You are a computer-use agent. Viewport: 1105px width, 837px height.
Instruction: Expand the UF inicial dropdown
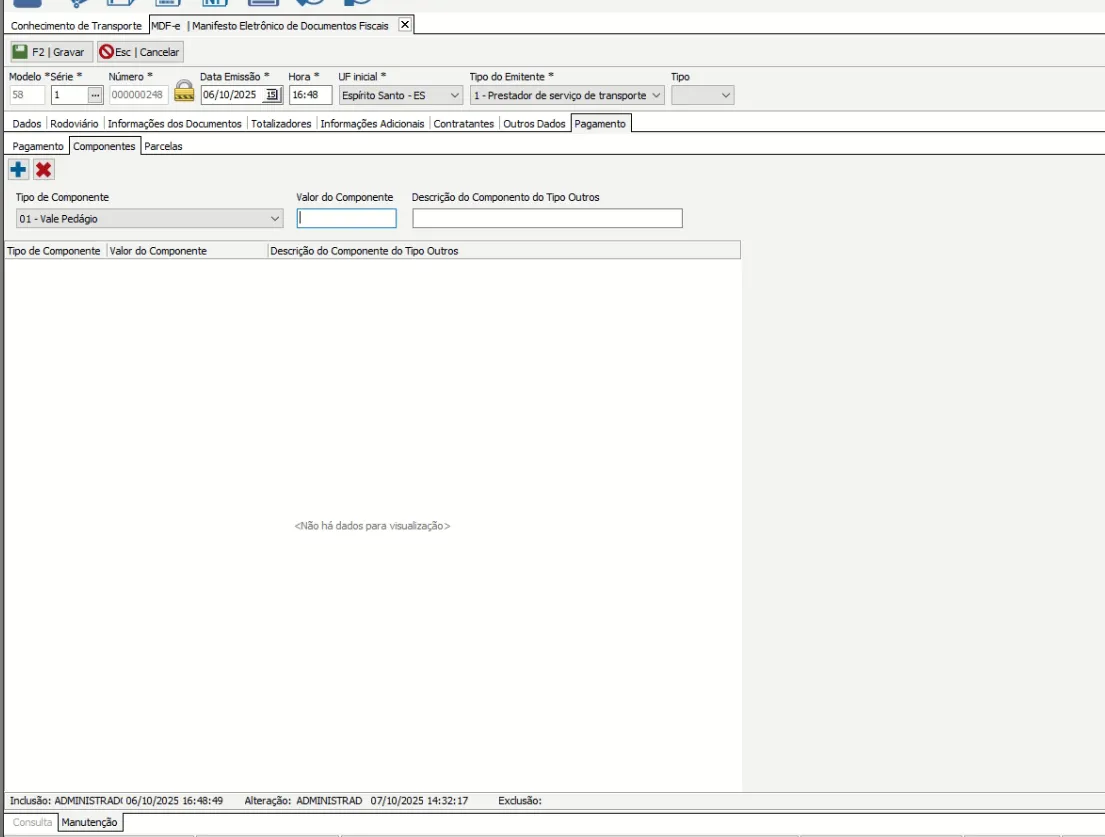[454, 96]
